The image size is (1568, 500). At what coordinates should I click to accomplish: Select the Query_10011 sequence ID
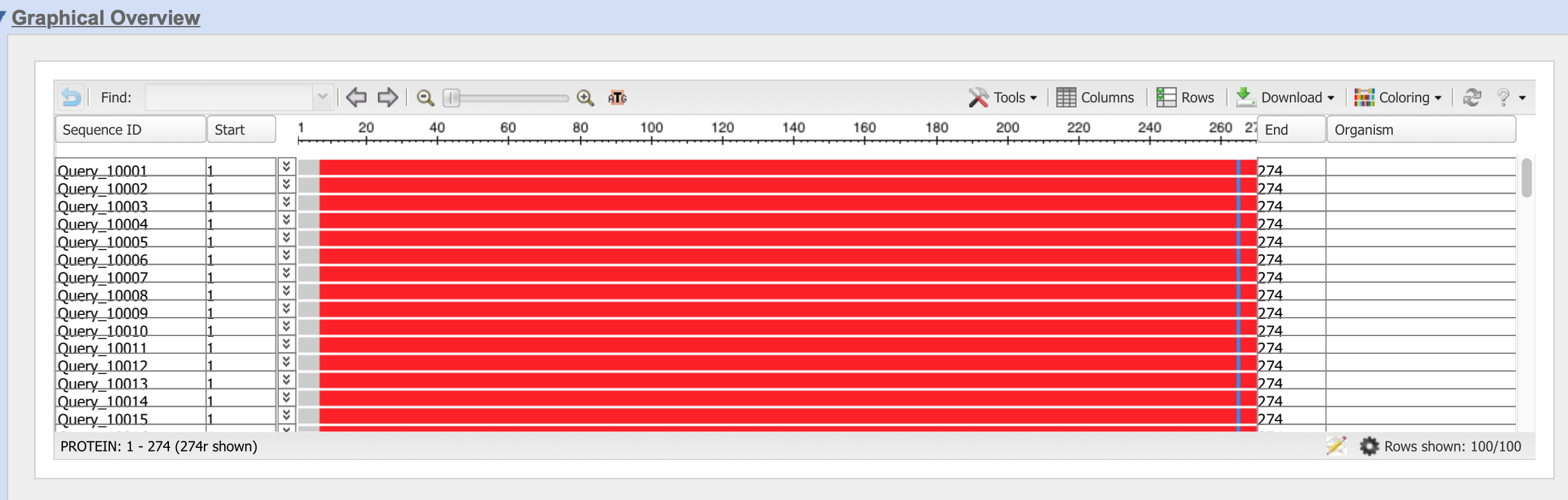click(102, 348)
